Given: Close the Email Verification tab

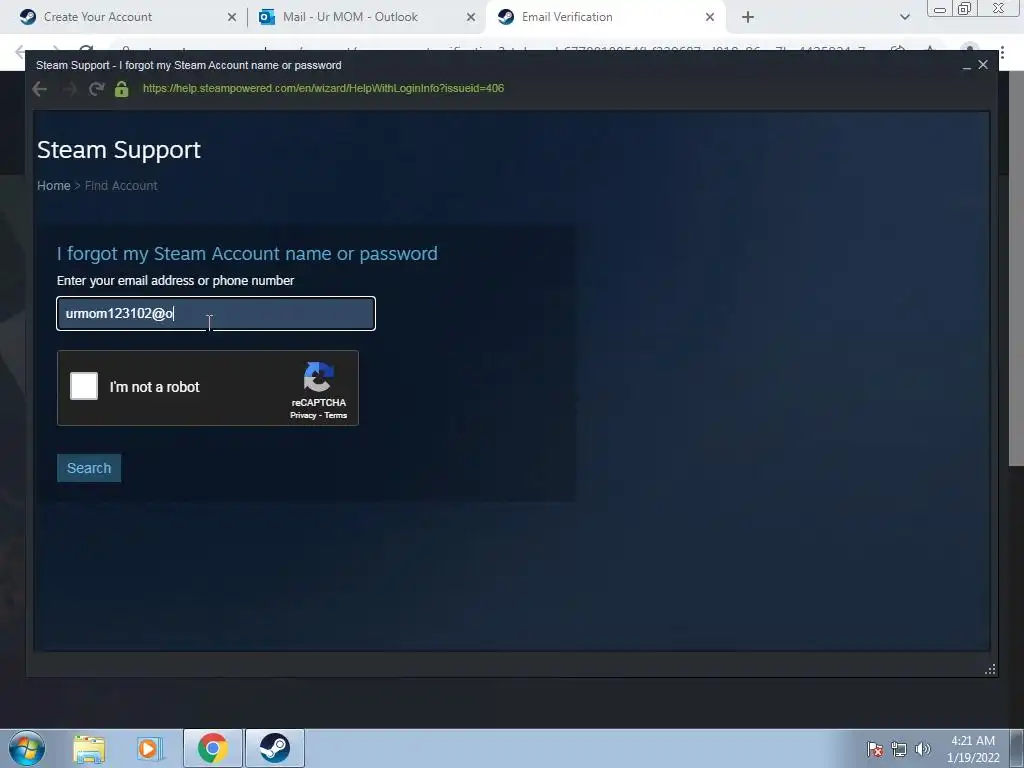Looking at the screenshot, I should 710,18.
